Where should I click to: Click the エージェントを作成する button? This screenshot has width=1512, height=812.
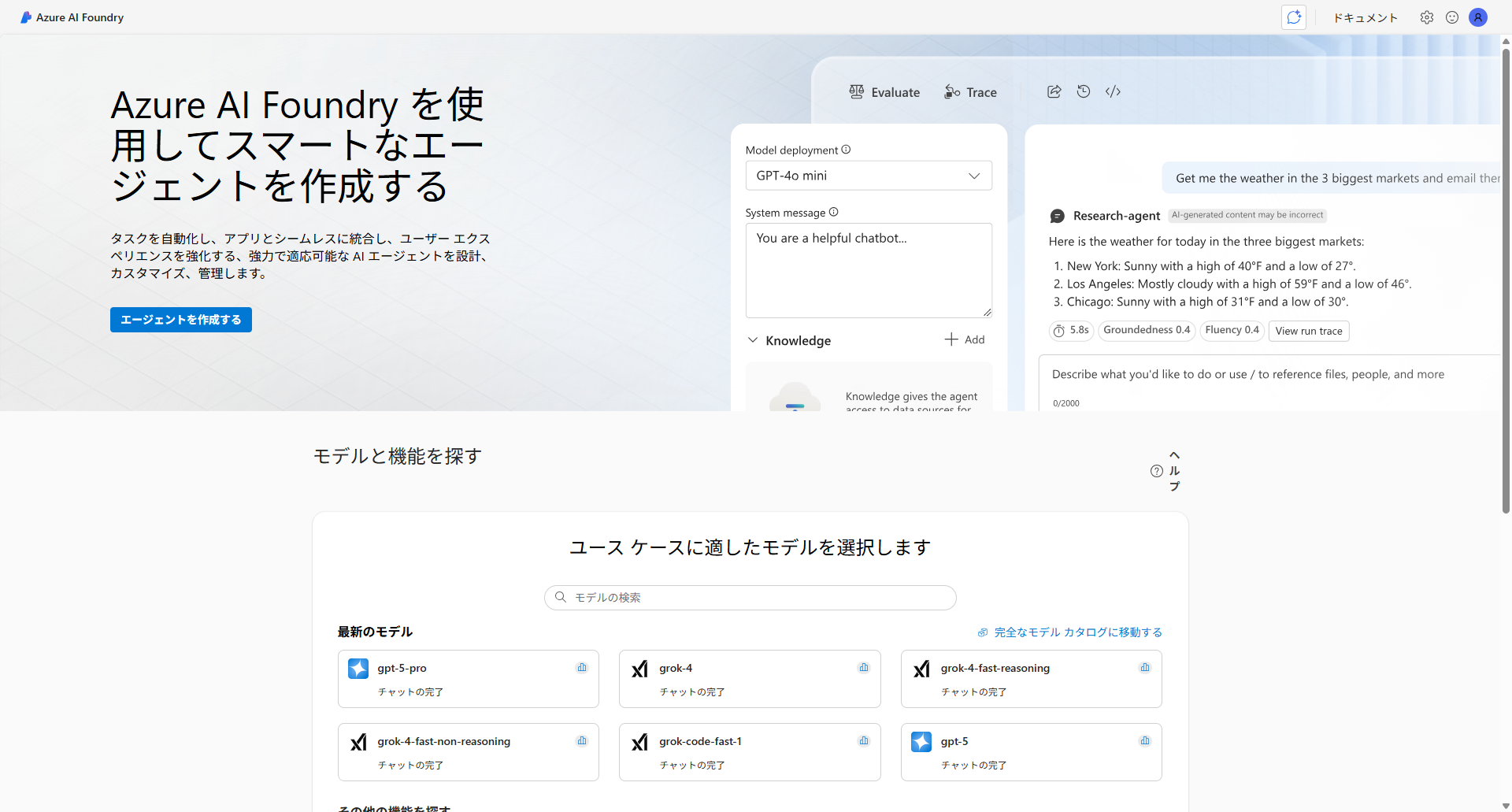(180, 320)
